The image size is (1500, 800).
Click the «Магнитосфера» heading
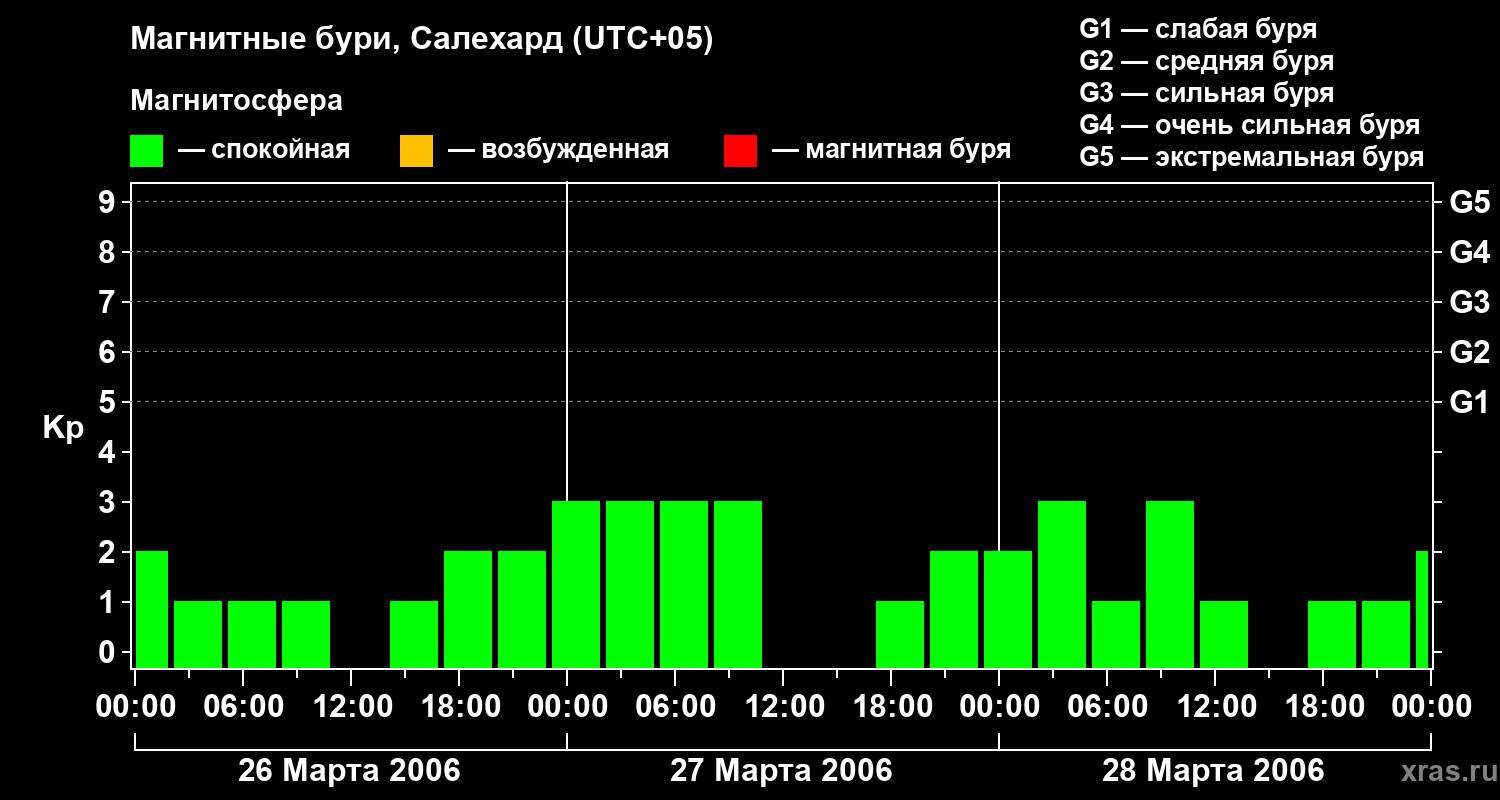click(237, 101)
